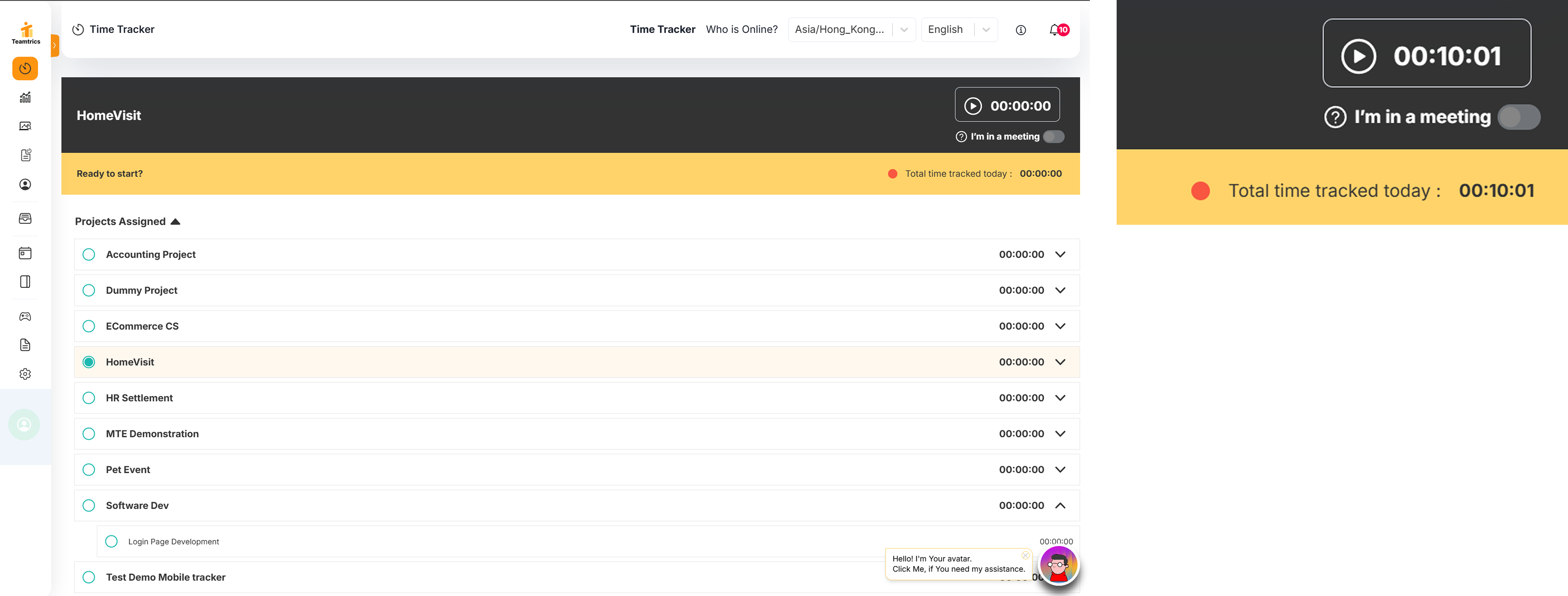
Task: Select the Login Page Development task radio
Action: pyautogui.click(x=111, y=541)
